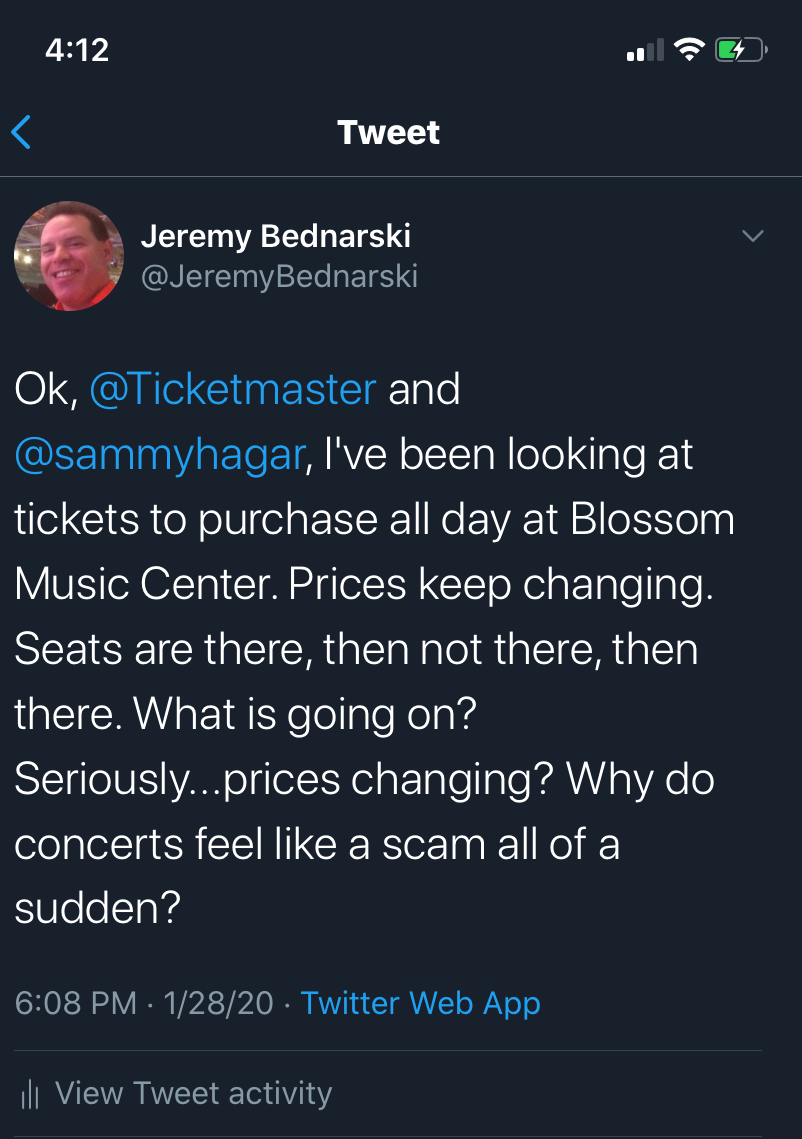Expand the tweet options chevron
802x1139 pixels.
click(752, 237)
